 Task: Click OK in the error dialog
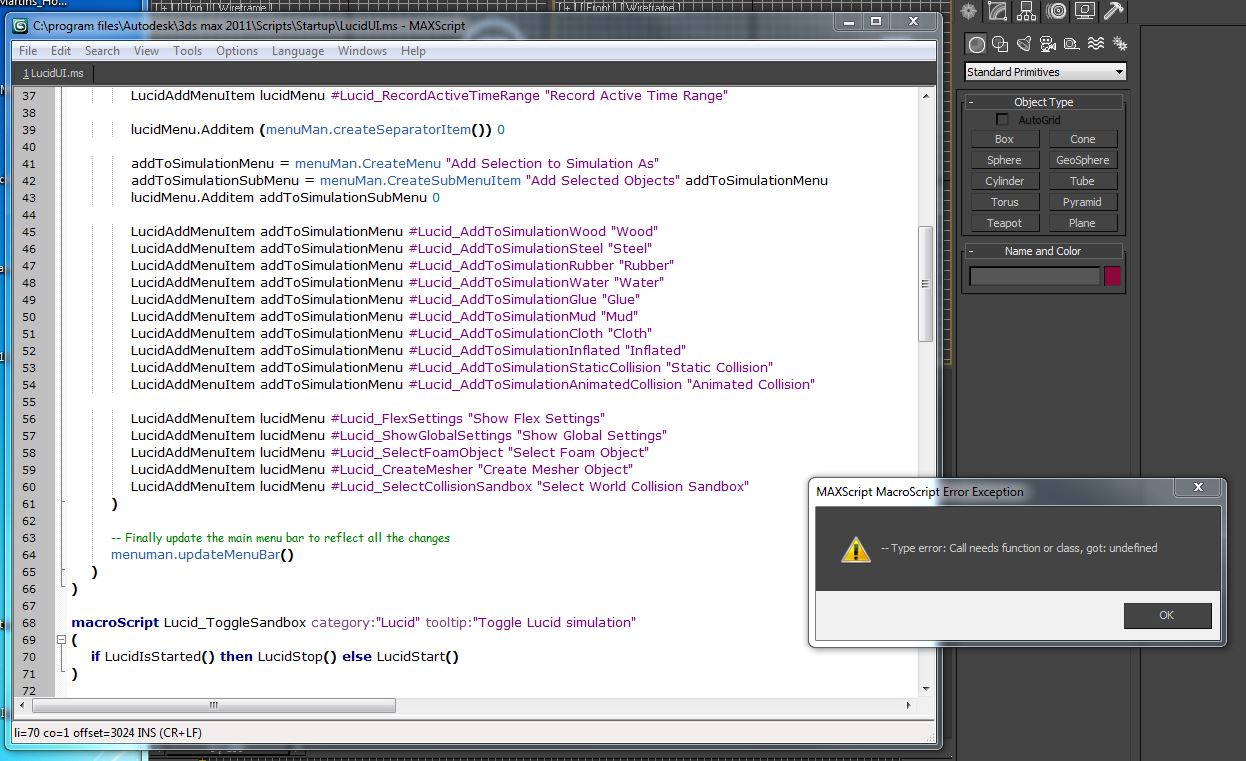(1166, 615)
